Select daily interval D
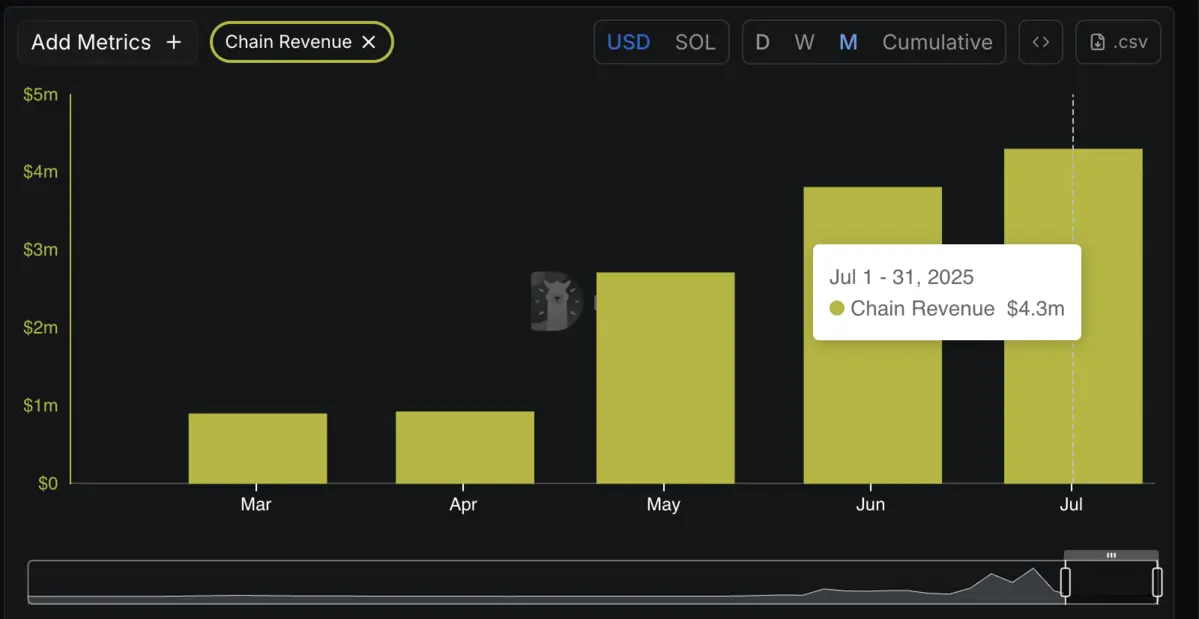This screenshot has height=619, width=1199. click(x=763, y=42)
